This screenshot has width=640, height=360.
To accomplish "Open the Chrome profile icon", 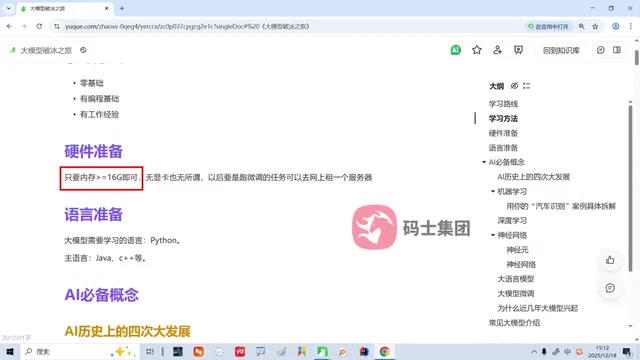I will (x=616, y=26).
